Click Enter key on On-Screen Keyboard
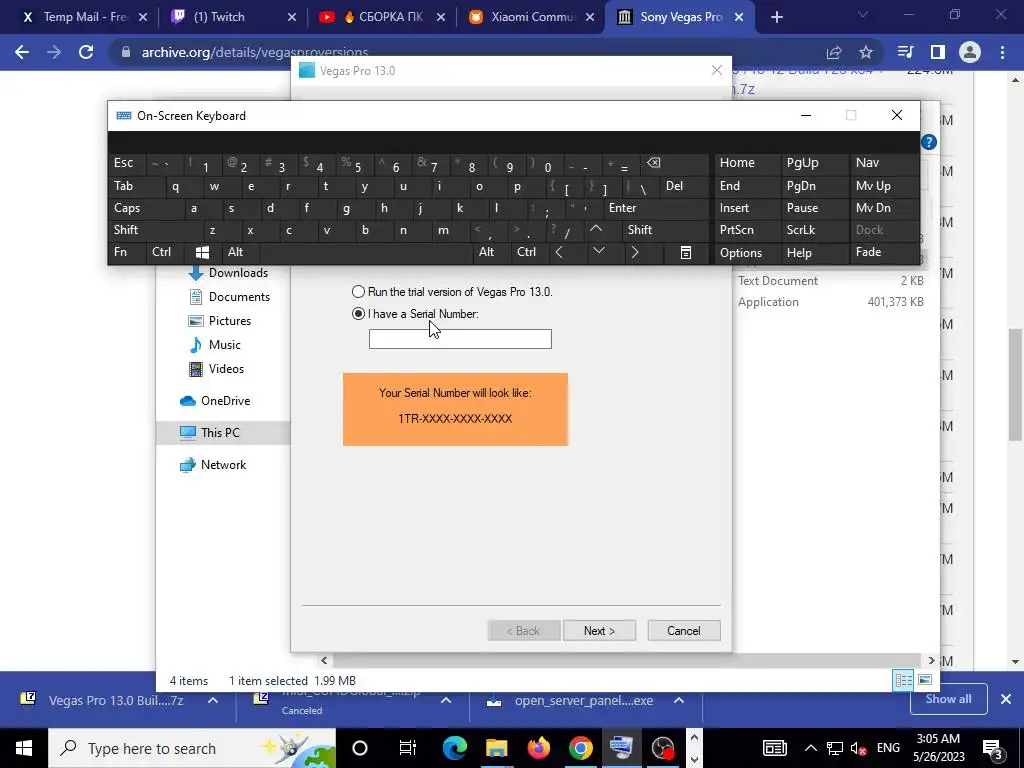 622,208
